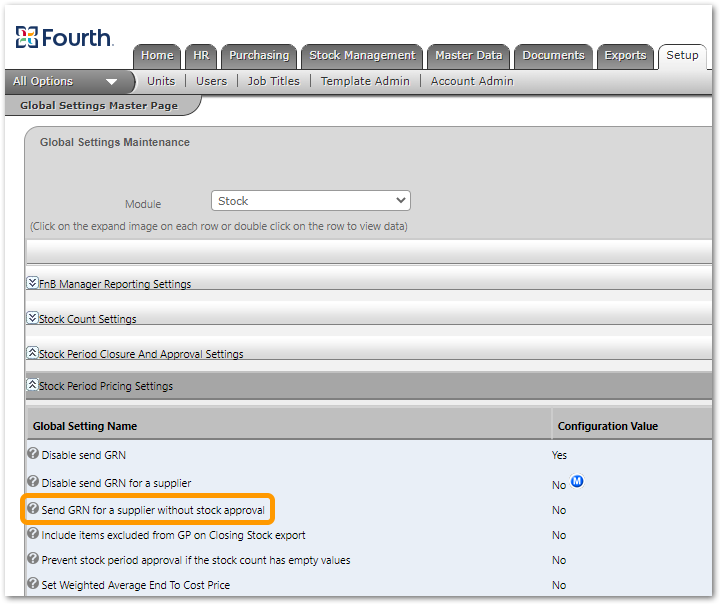
Task: Open the All Options dropdown menu
Action: 65,81
